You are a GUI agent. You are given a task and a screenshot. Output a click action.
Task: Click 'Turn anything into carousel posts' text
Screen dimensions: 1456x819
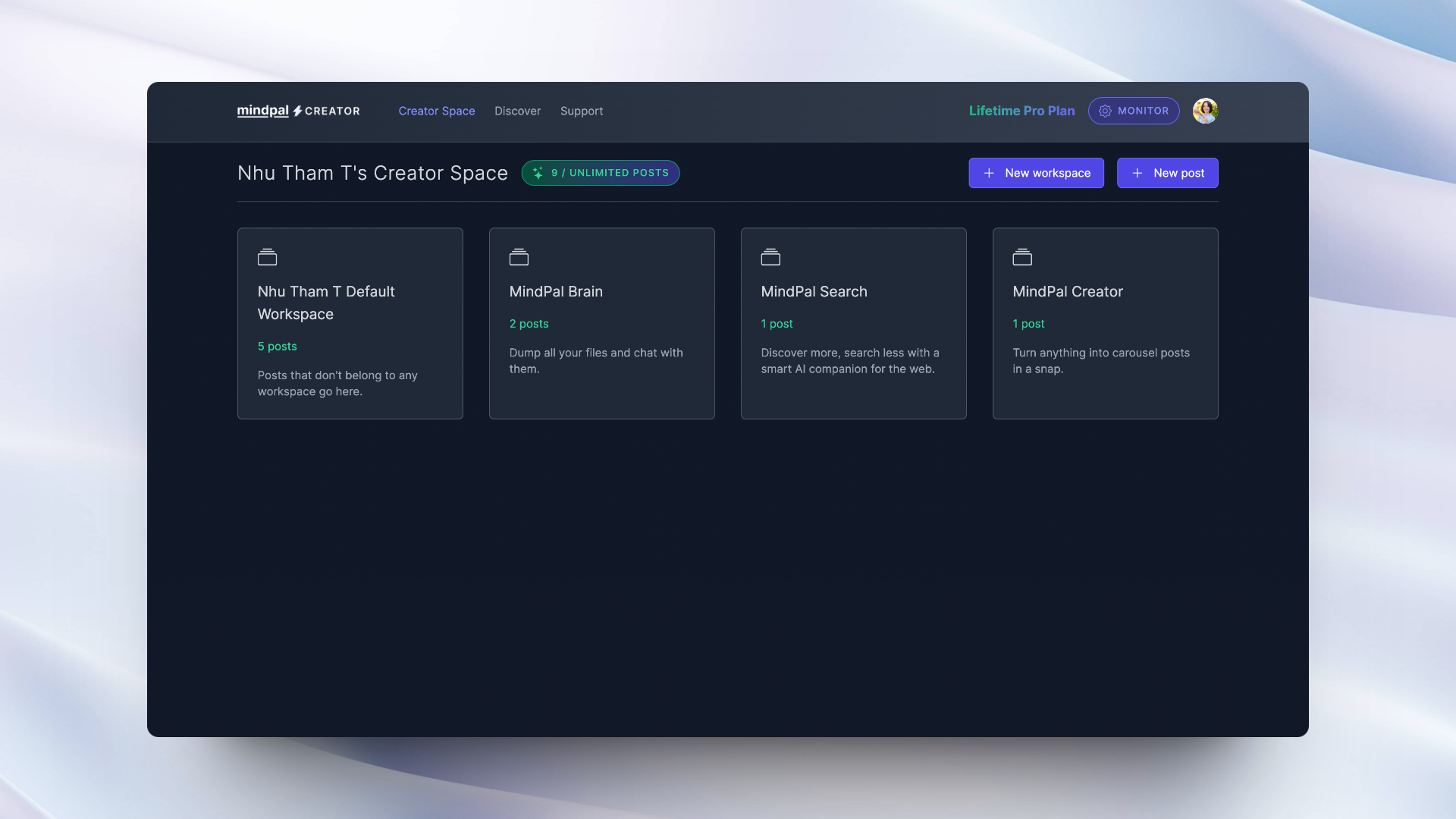tap(1101, 360)
